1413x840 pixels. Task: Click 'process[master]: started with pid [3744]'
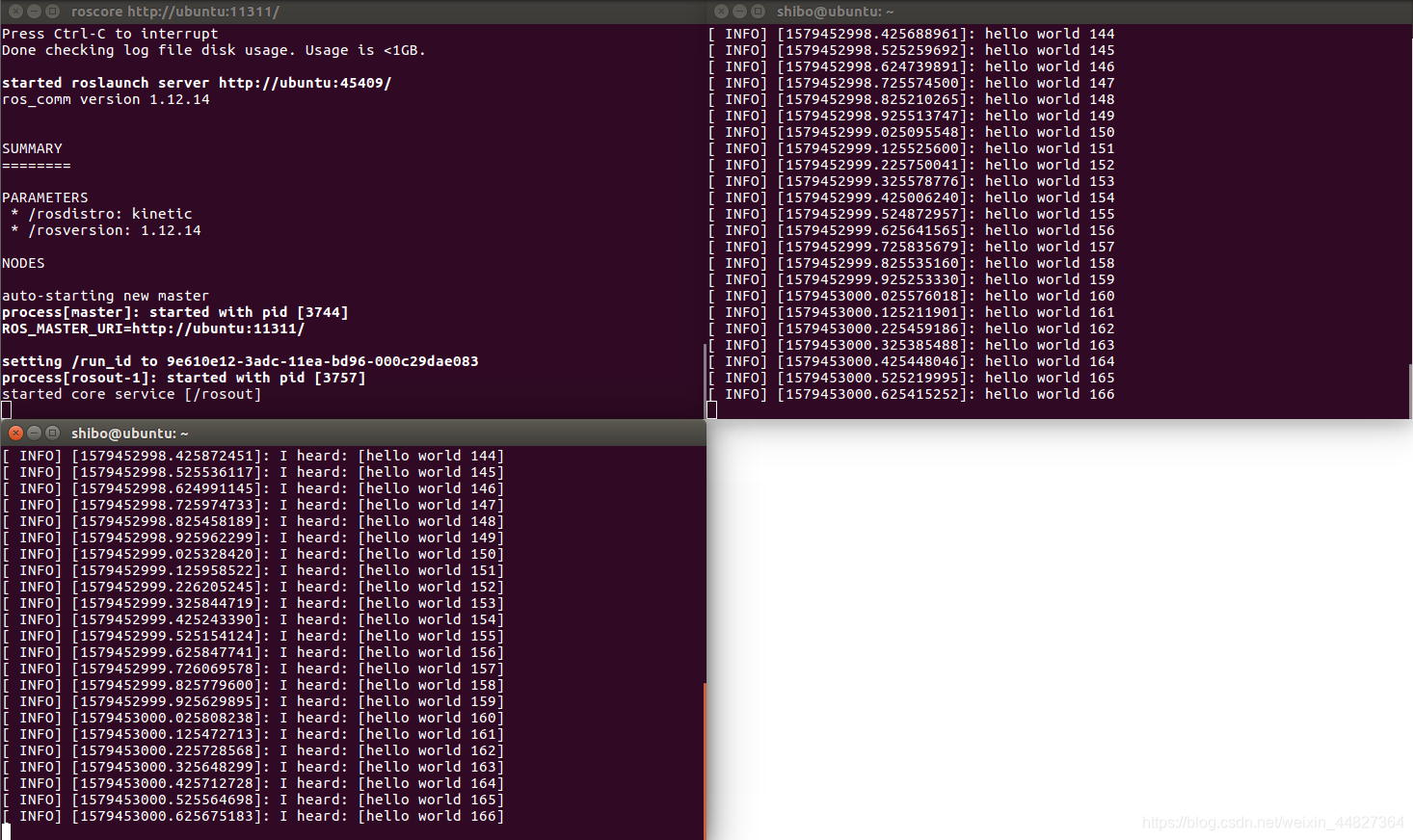pos(175,312)
